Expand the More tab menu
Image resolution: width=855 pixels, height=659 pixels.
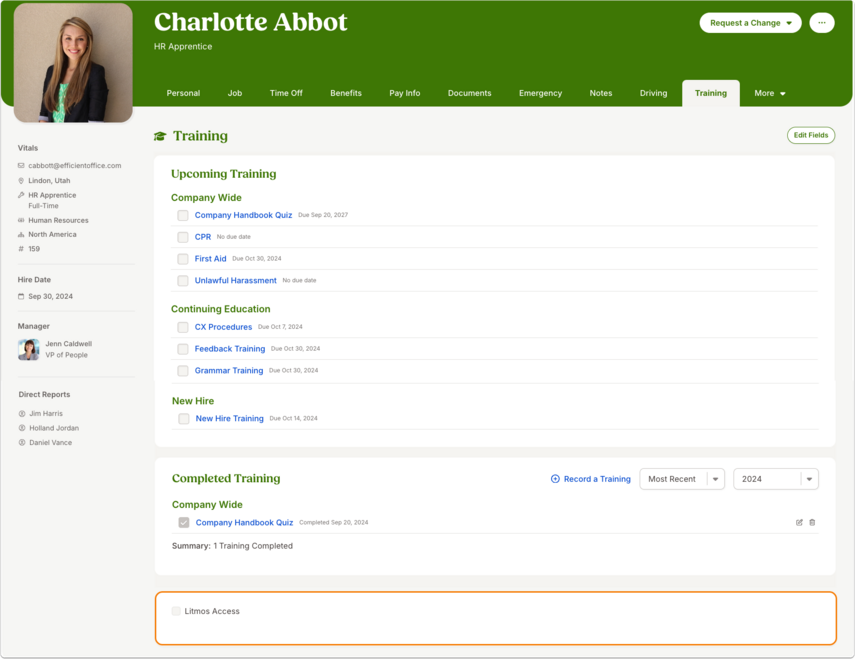(x=769, y=93)
